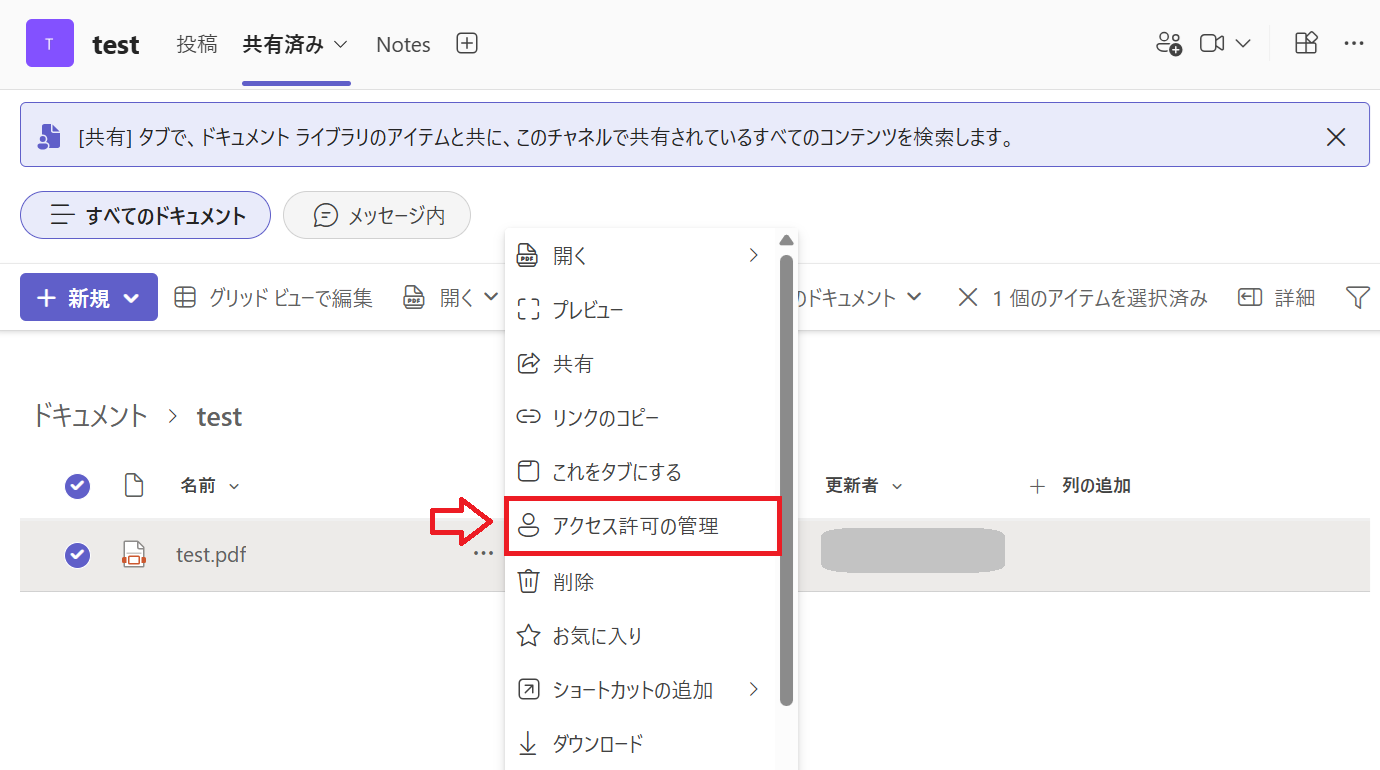This screenshot has width=1380, height=770.
Task: Add a new tab with the plus icon
Action: [466, 43]
